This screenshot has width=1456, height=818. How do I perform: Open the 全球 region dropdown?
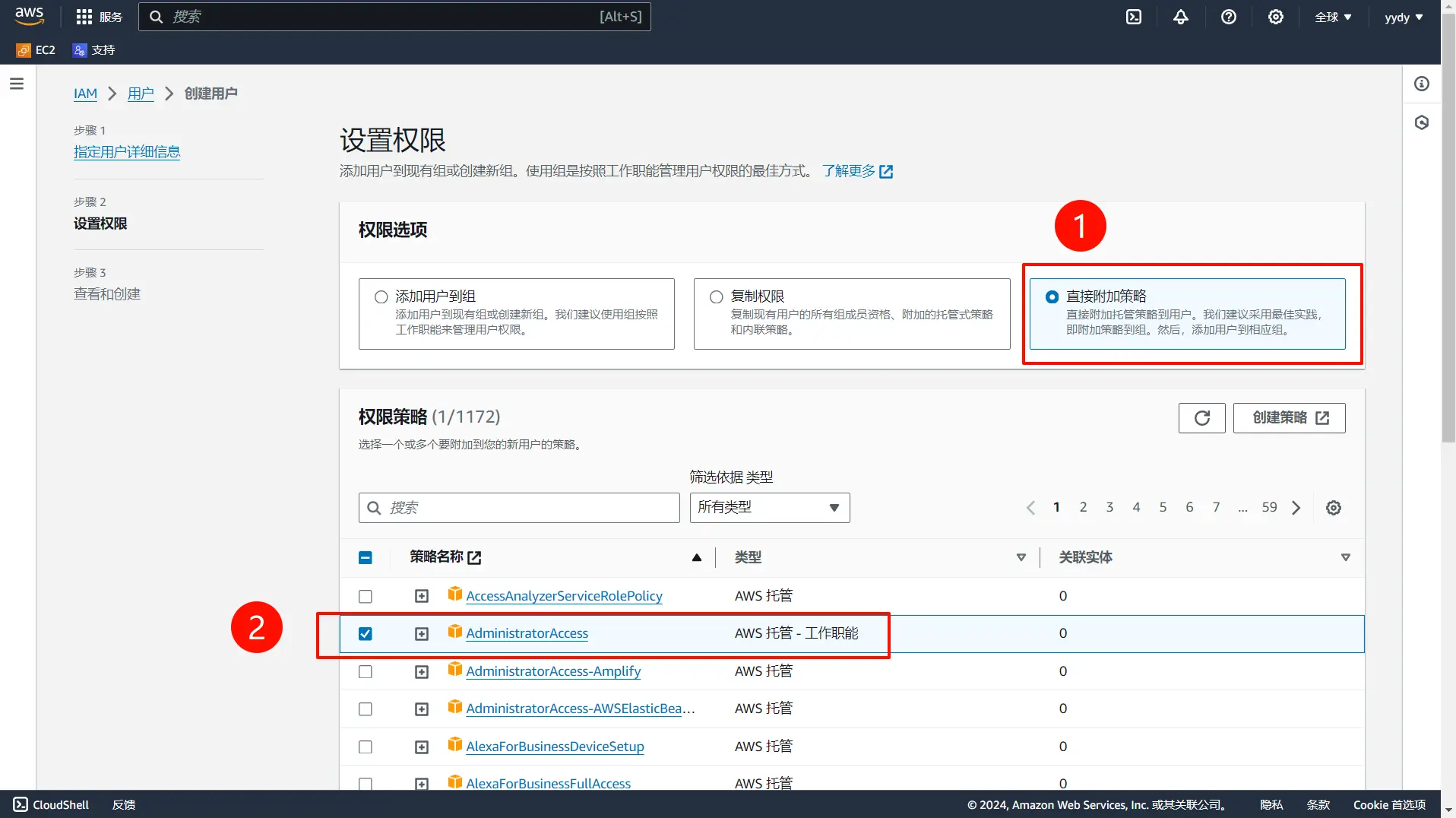coord(1333,17)
